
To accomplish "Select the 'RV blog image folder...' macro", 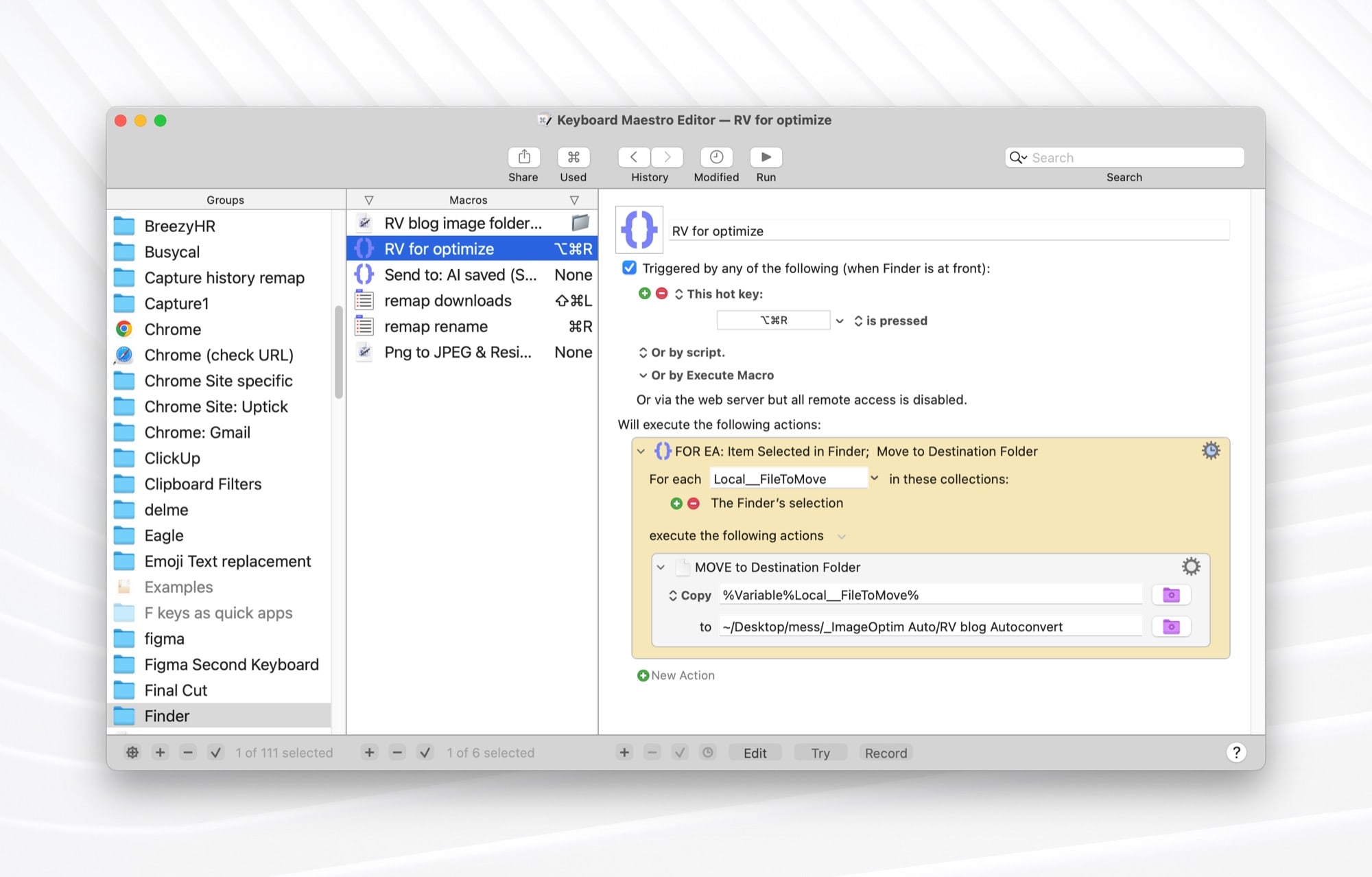I will click(472, 223).
